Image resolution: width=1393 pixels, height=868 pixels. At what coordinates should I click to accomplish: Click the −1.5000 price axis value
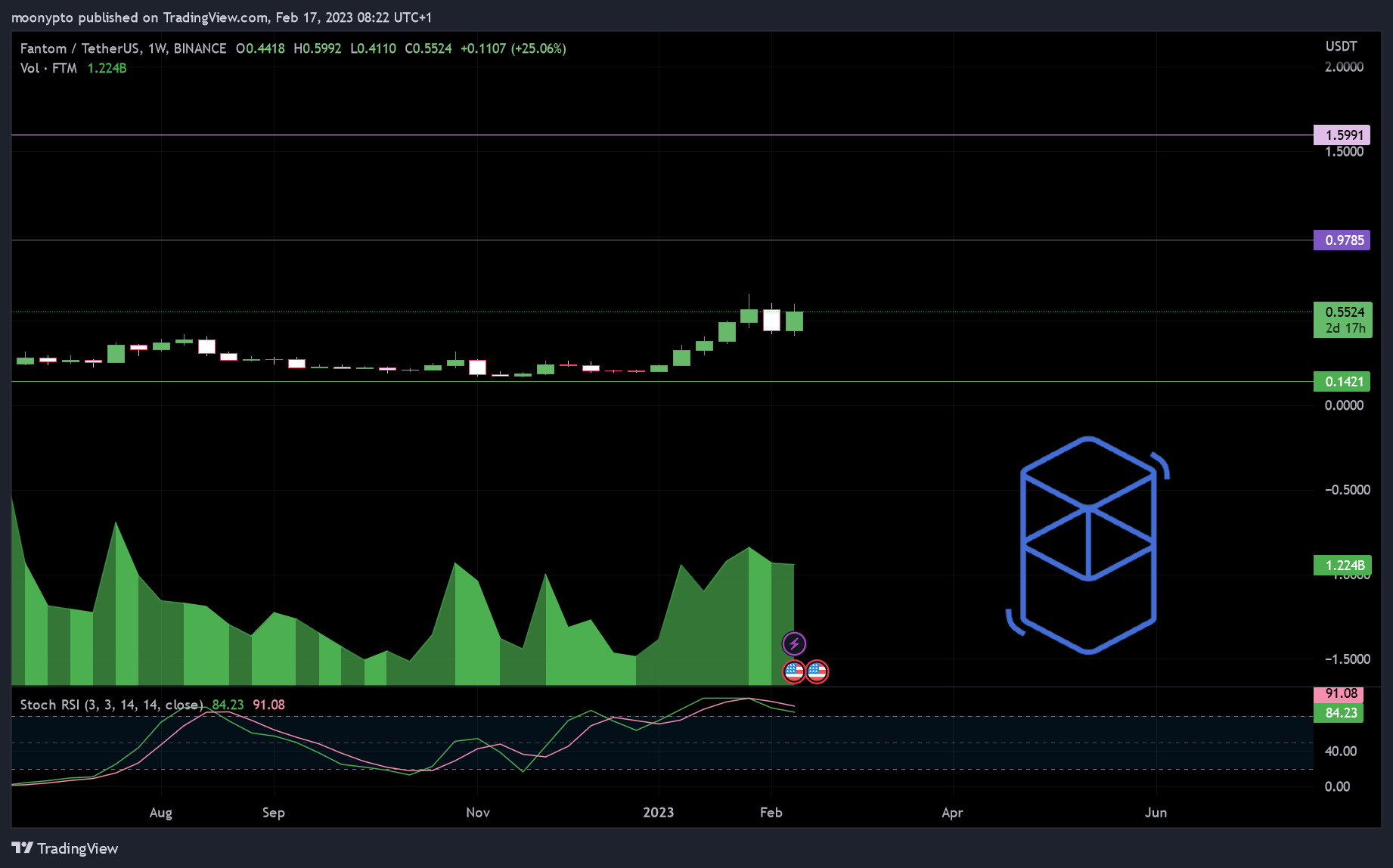(1347, 659)
